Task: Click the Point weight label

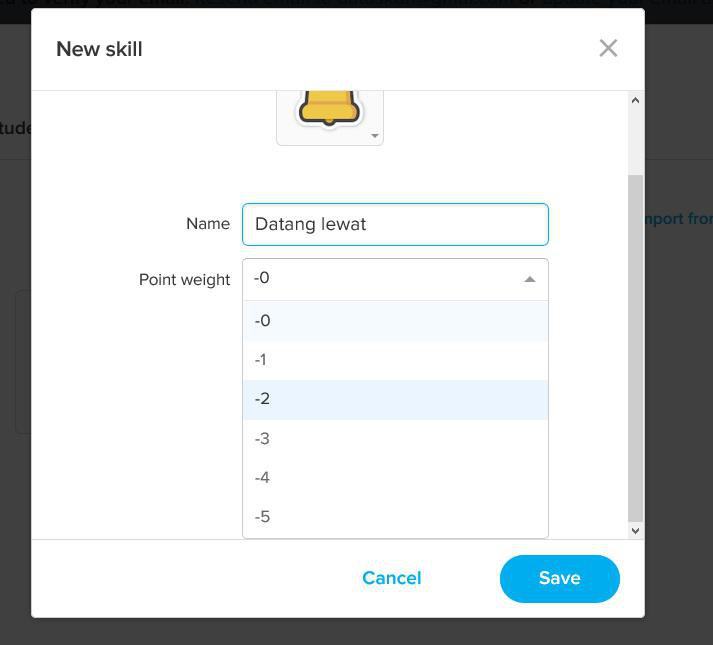Action: tap(184, 280)
